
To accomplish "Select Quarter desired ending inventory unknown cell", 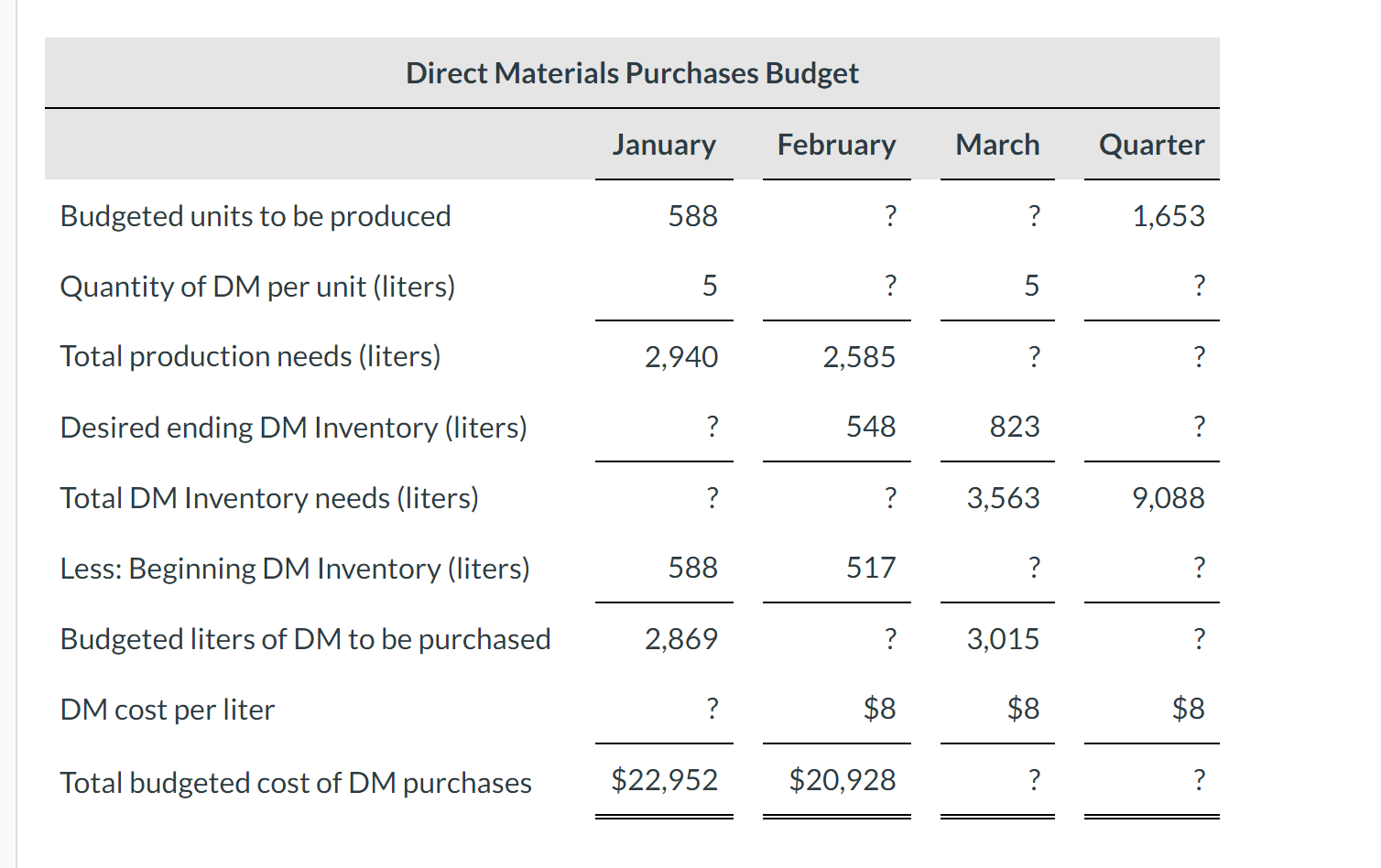I will click(1199, 427).
